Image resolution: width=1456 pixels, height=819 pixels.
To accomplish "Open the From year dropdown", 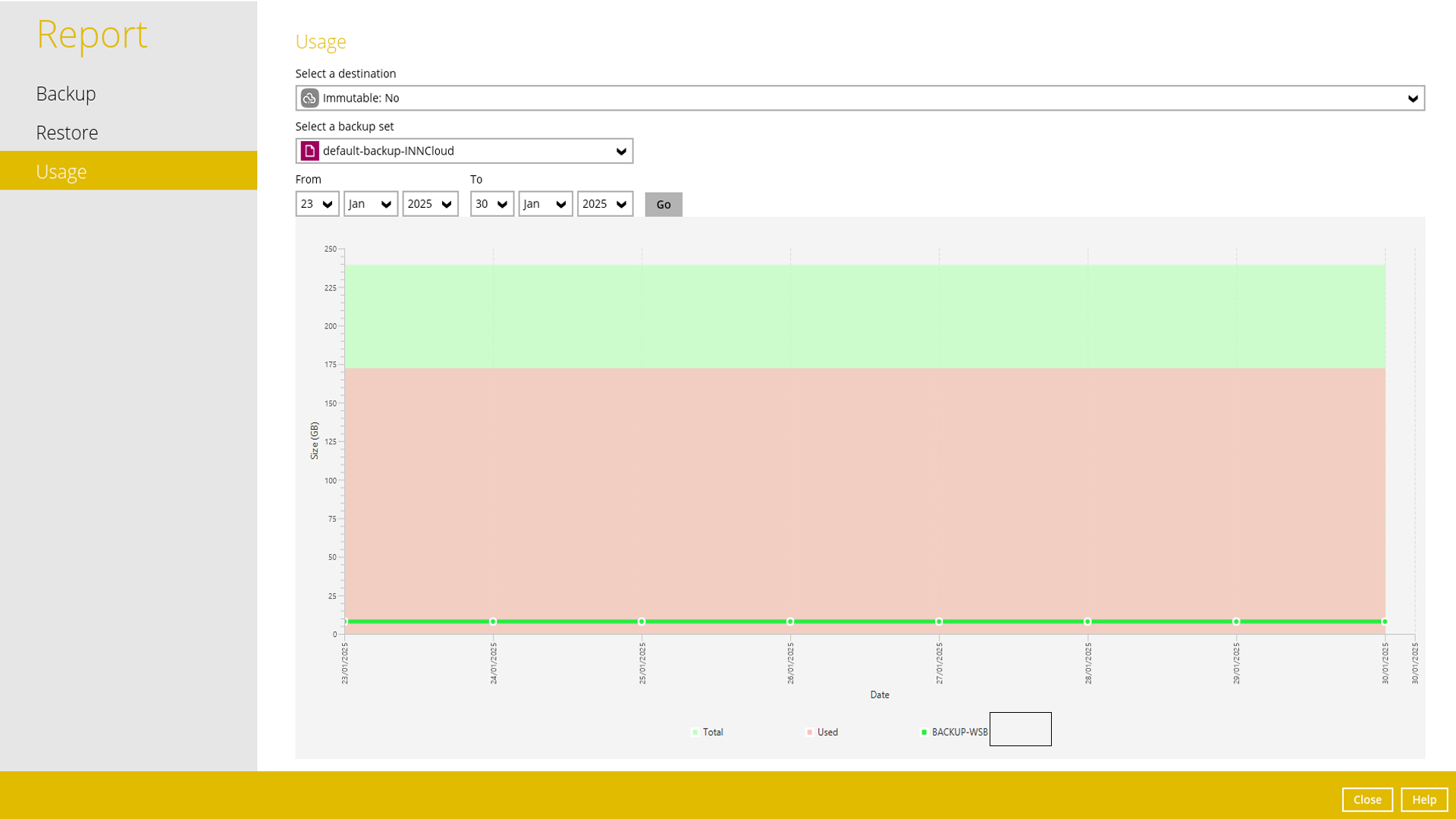I will 430,204.
